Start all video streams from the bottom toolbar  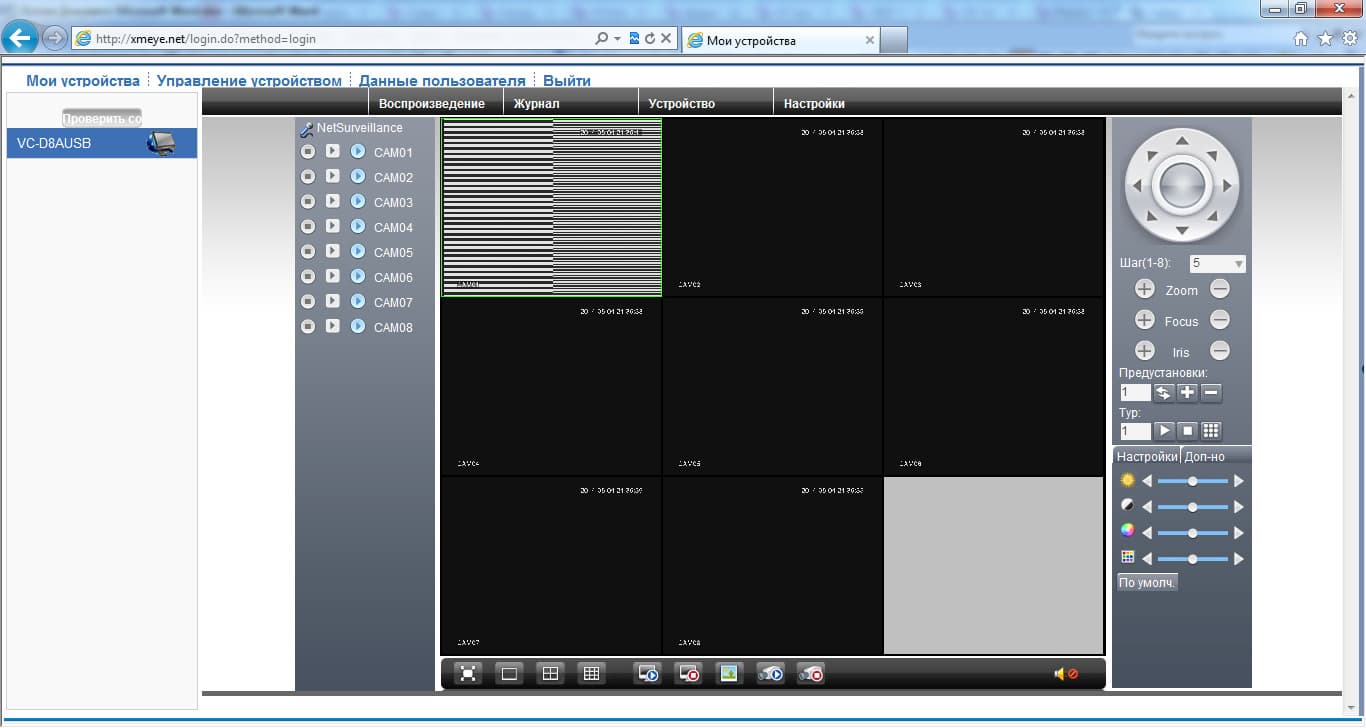tap(647, 674)
